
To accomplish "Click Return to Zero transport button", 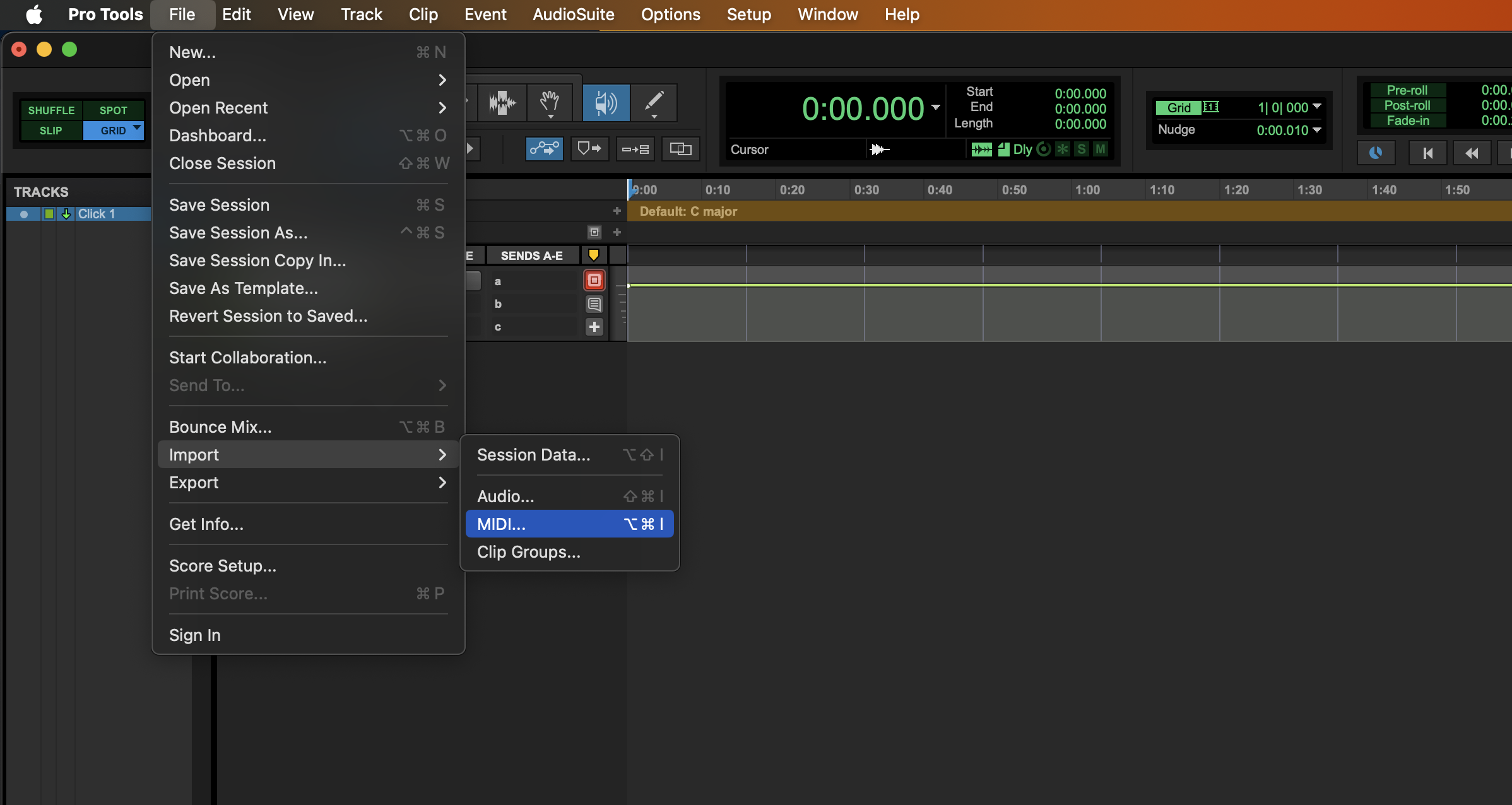I will (1427, 153).
